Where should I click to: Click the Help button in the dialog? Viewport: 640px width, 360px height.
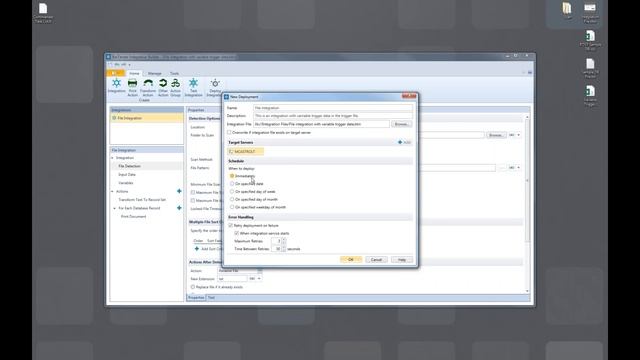click(402, 260)
